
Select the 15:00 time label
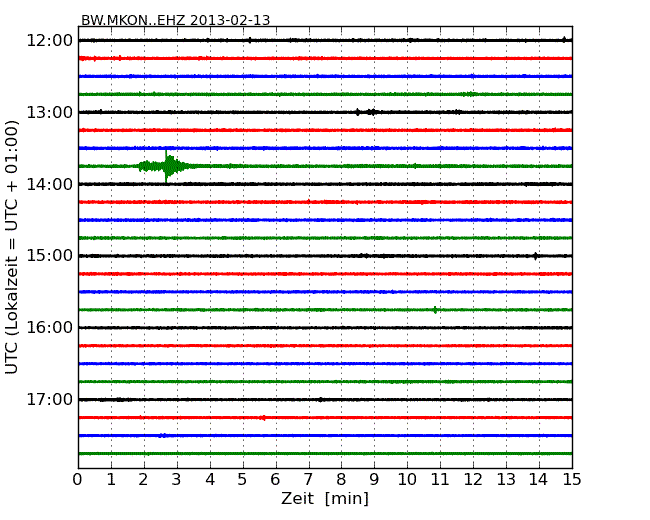pyautogui.click(x=50, y=255)
